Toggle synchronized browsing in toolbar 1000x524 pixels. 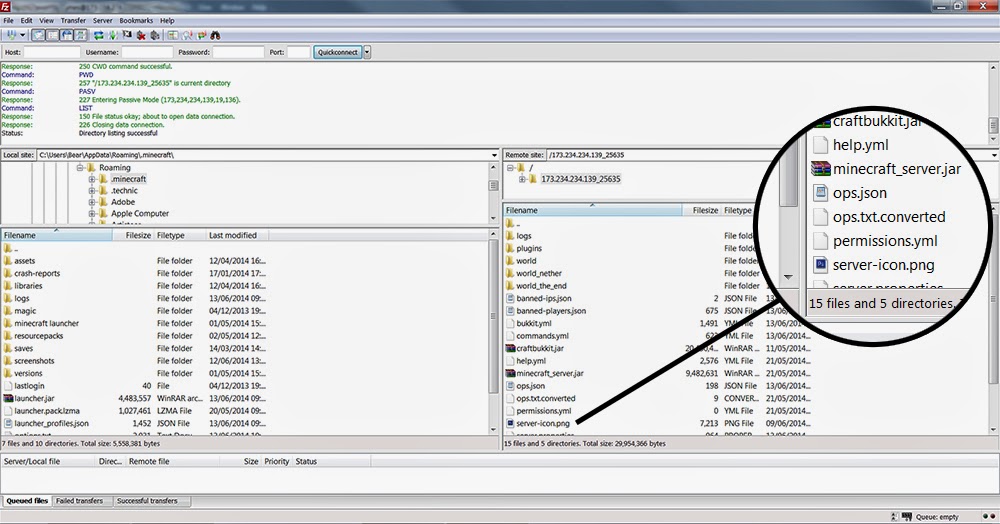[x=202, y=36]
